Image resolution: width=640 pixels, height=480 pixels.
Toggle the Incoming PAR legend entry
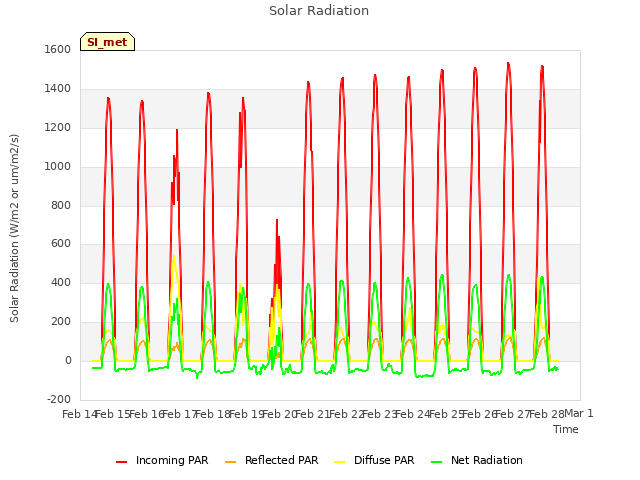tap(162, 460)
